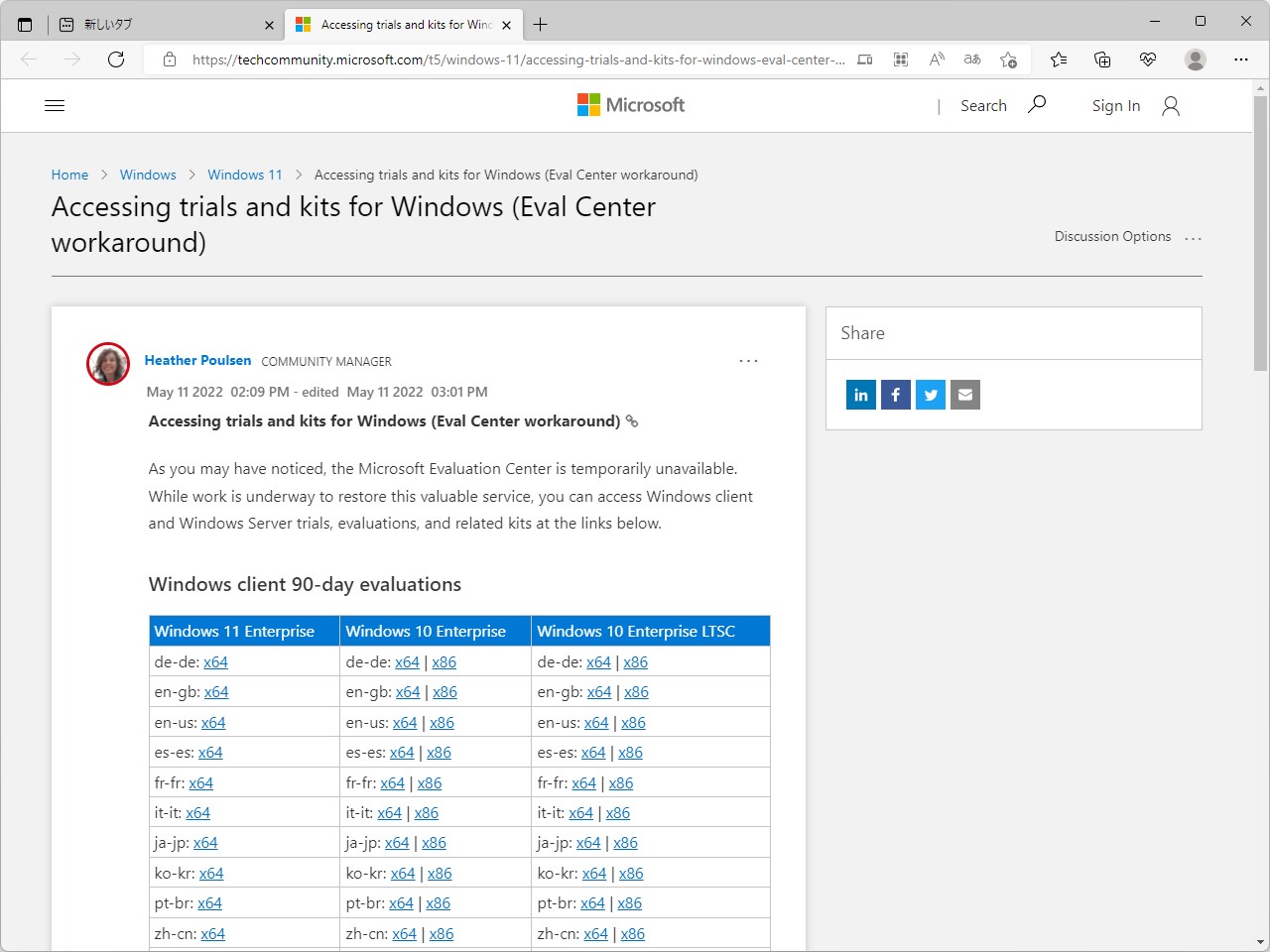Go to Home breadcrumb

[69, 175]
